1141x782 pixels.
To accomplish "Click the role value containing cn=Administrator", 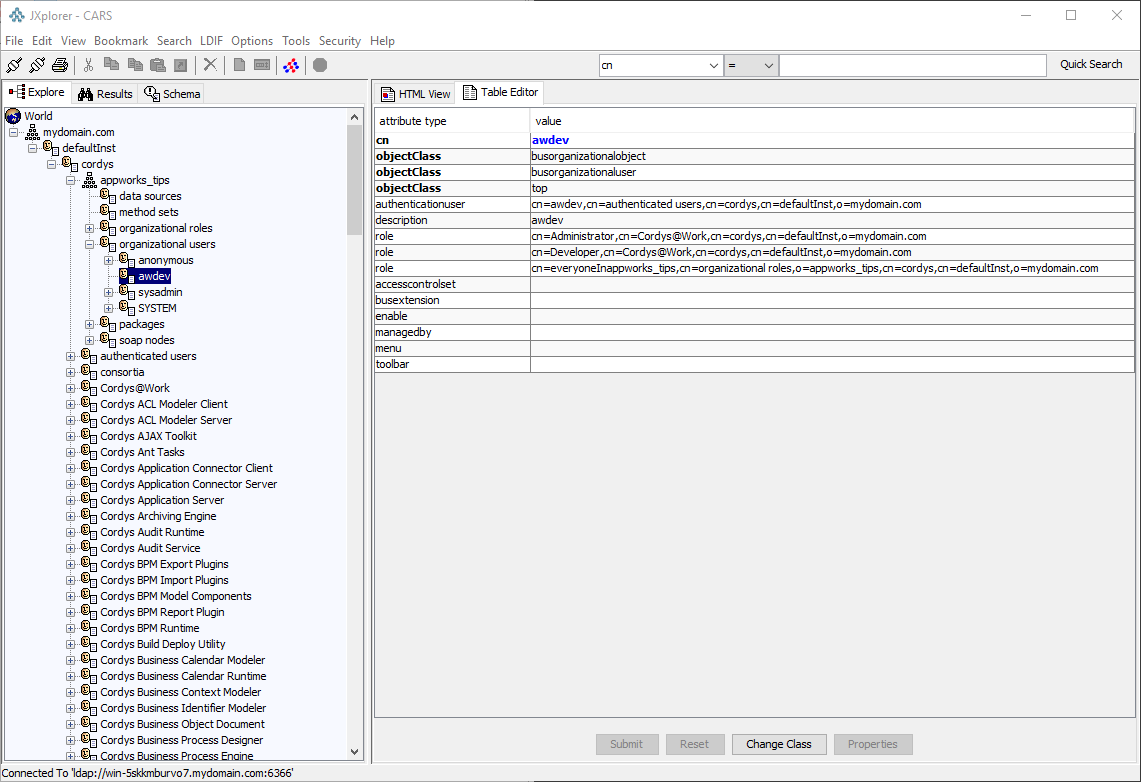I will coord(832,236).
